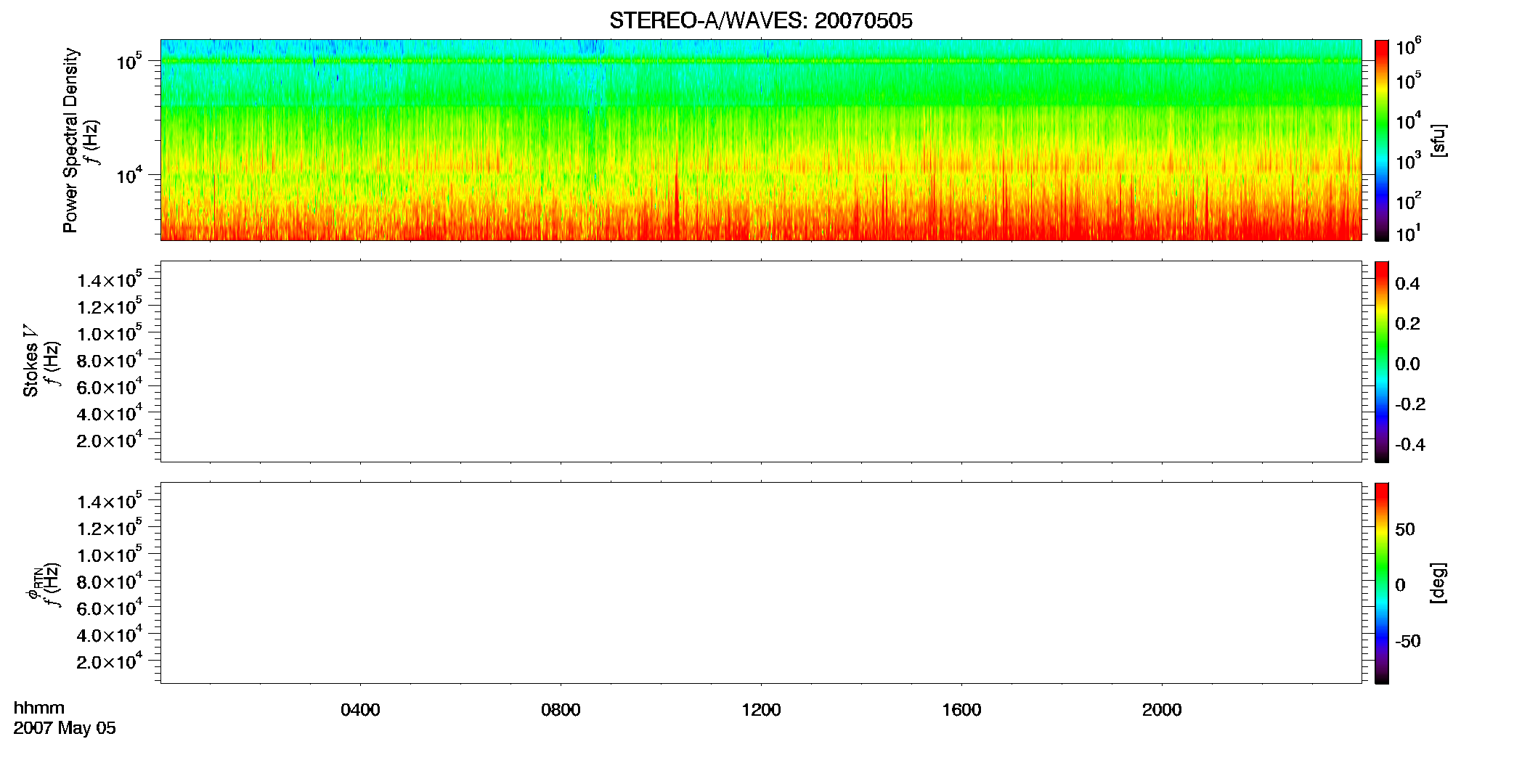Click the 2000 time axis label
Image resolution: width=1522 pixels, height=784 pixels.
tap(1162, 710)
